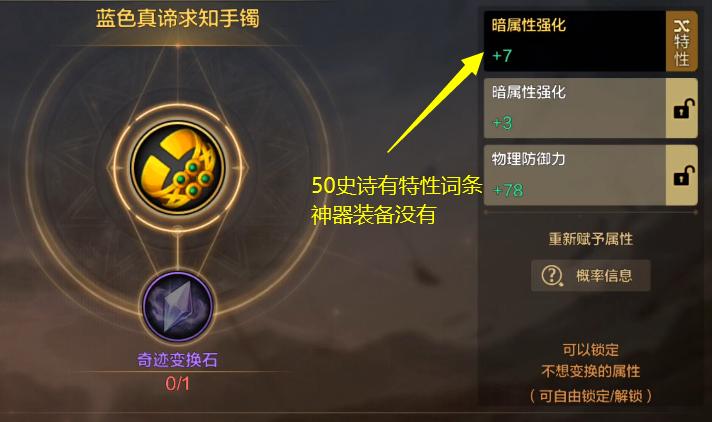The height and width of the screenshot is (422, 712).
Task: Click the 蓝色真谛求知手镯 item title
Action: click(x=178, y=19)
